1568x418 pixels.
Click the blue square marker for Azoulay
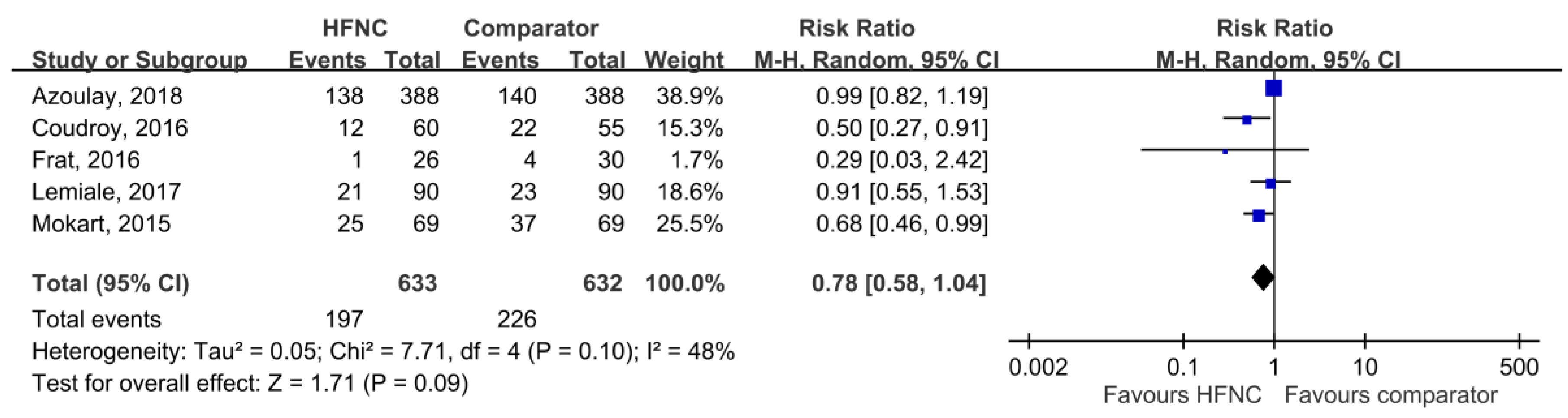click(1273, 89)
